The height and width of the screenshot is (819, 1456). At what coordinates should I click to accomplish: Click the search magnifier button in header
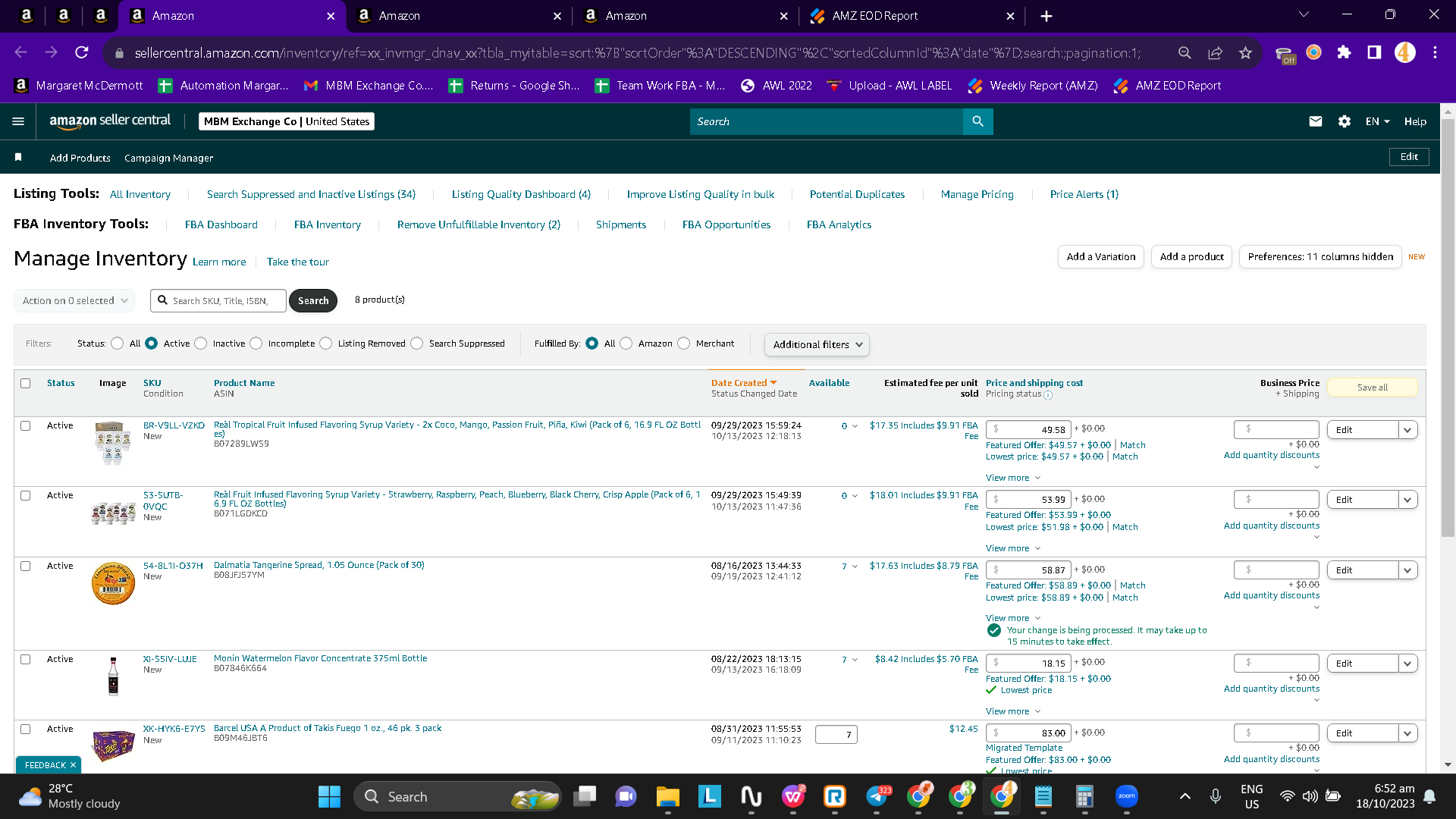click(x=977, y=121)
